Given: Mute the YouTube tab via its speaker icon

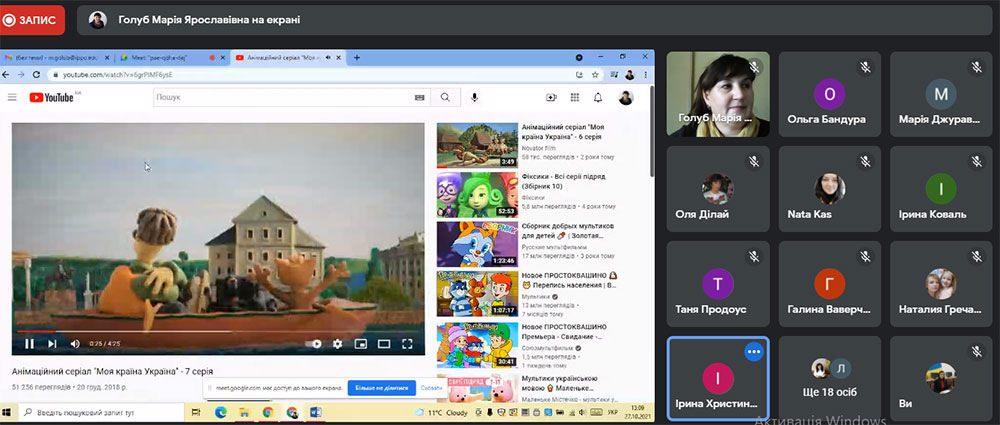Looking at the screenshot, I should (x=327, y=57).
